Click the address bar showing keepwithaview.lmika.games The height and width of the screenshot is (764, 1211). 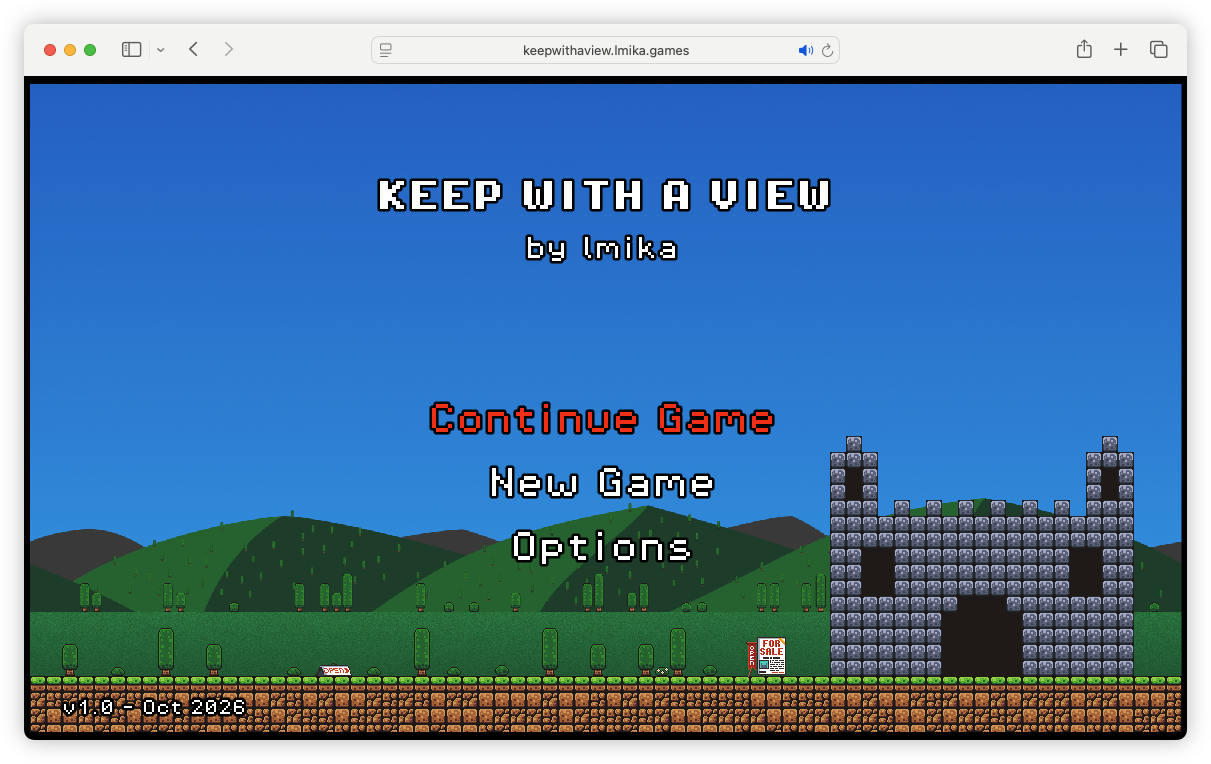pos(605,50)
